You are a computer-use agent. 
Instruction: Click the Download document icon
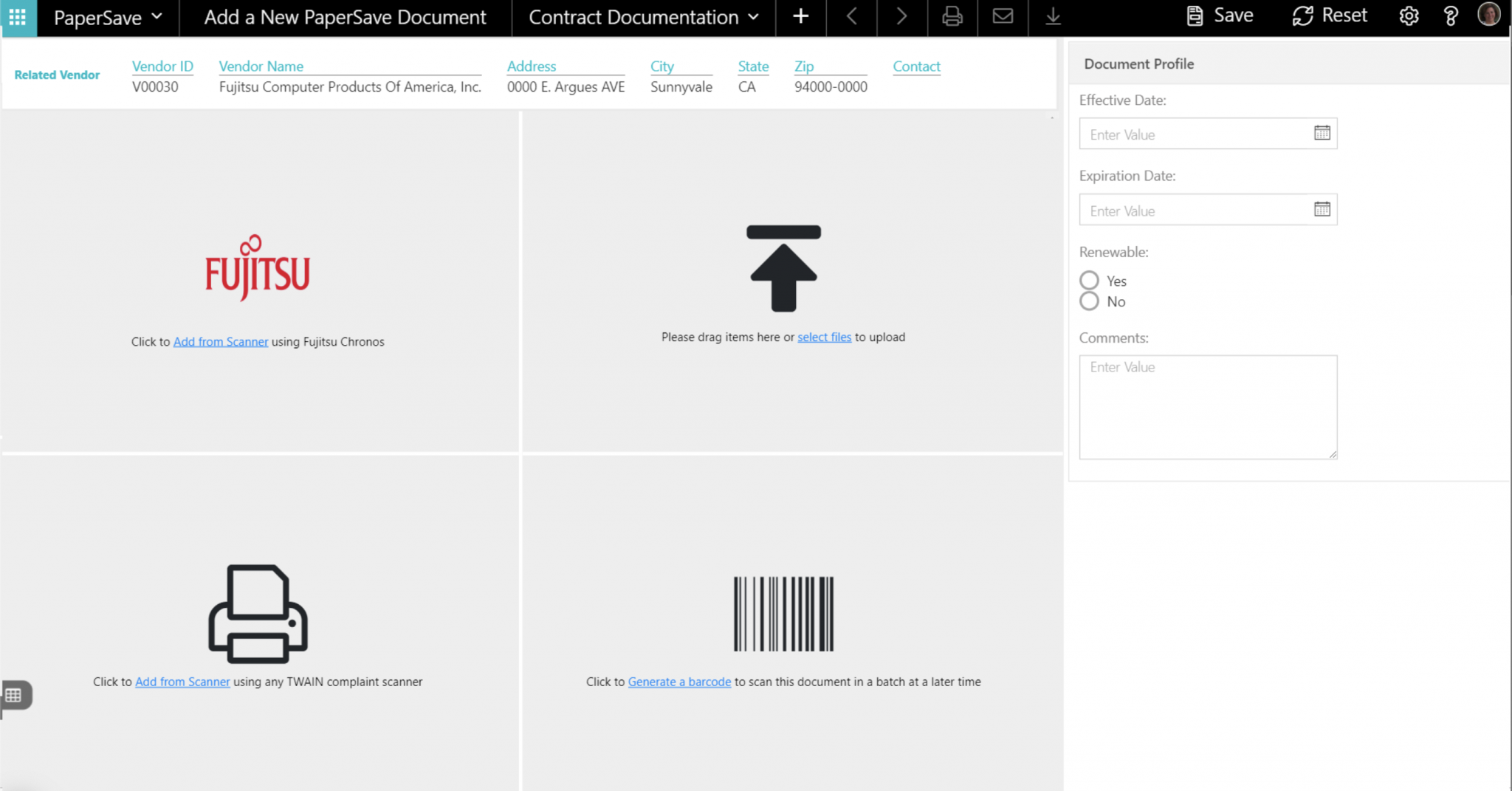pyautogui.click(x=1053, y=16)
